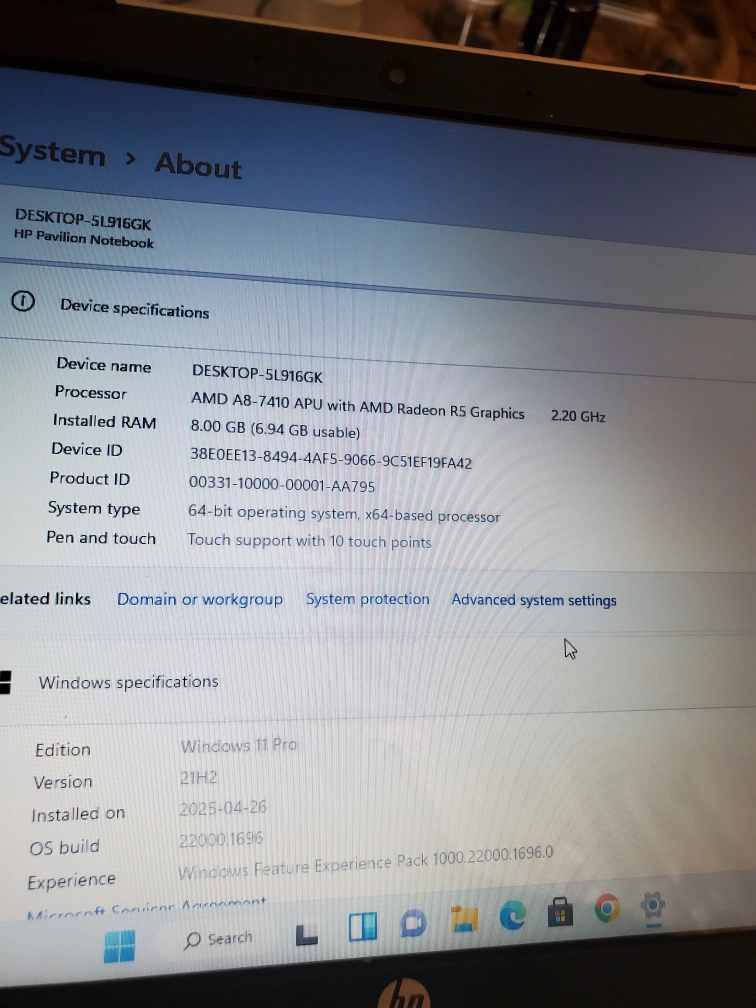
Task: Click the Settings gear in the taskbar
Action: [x=653, y=905]
